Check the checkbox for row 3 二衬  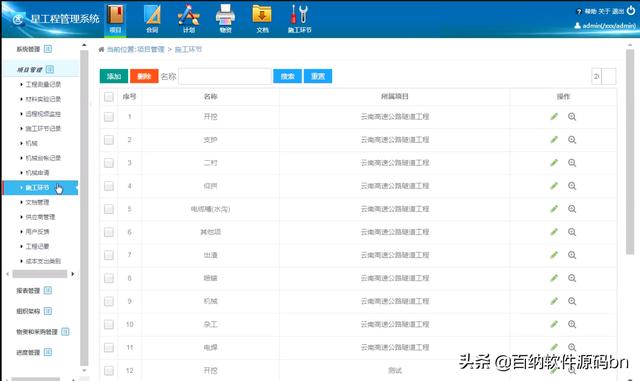click(x=109, y=163)
